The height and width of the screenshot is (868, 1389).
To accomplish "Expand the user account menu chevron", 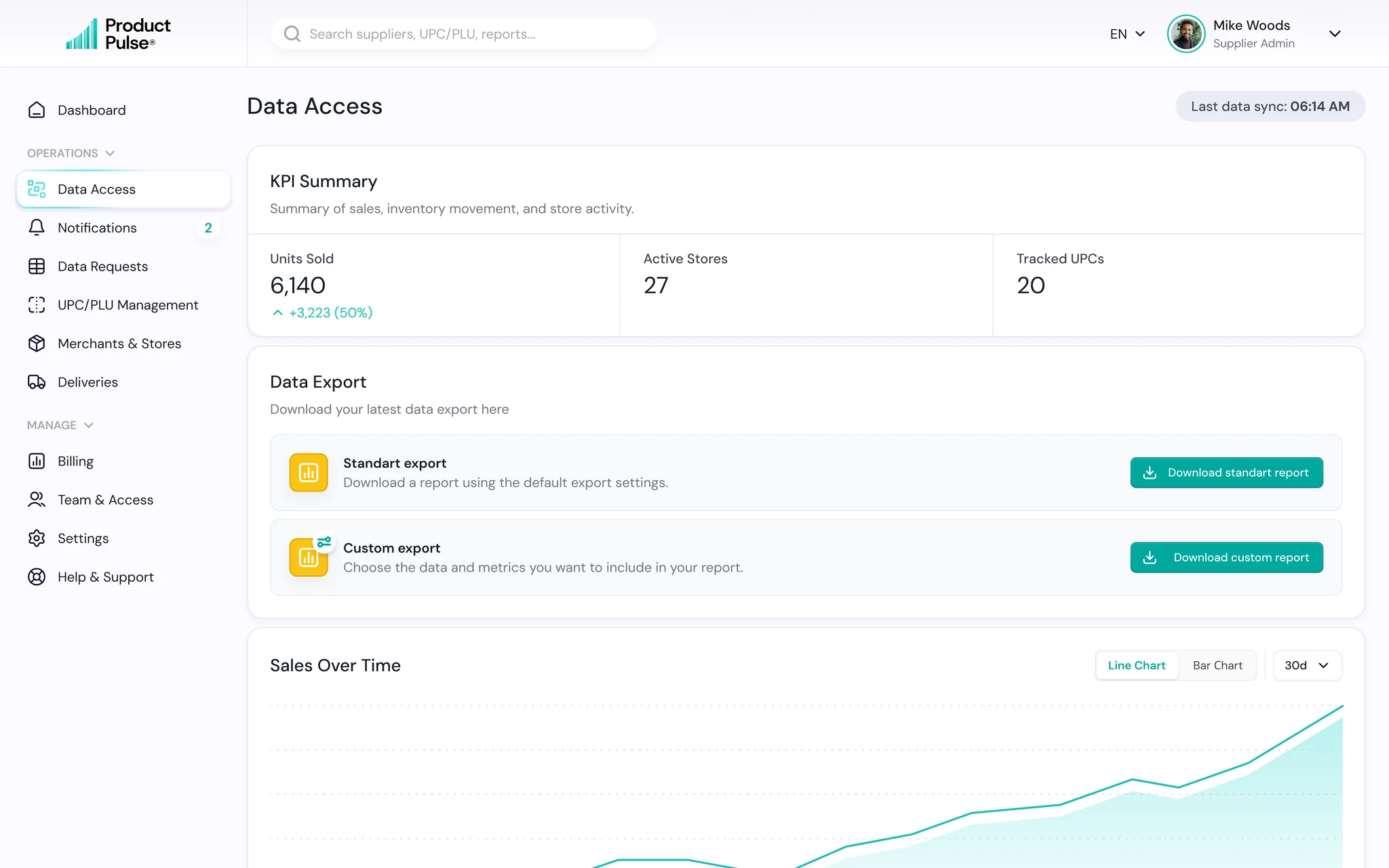I will click(x=1335, y=34).
